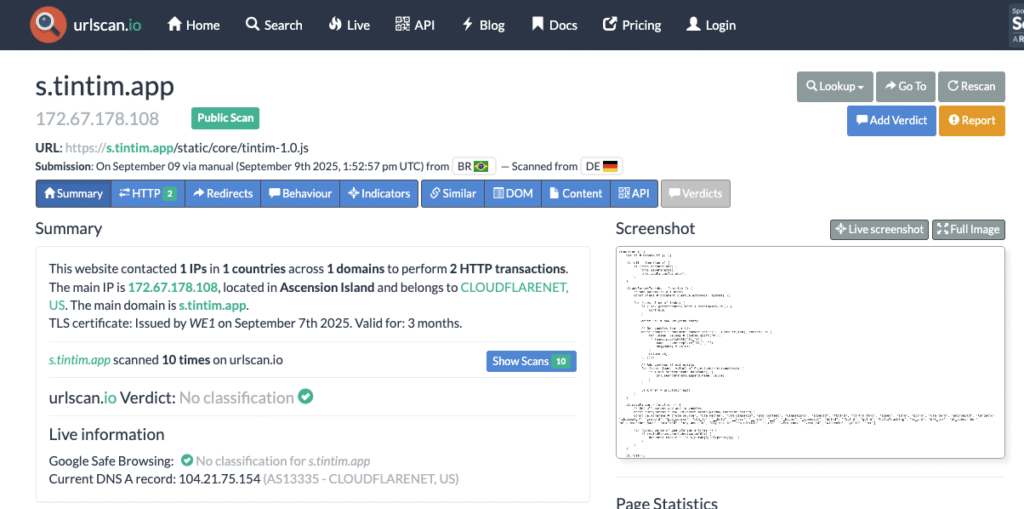Open the Live scans page
Screen dimensions: 1024x509
347,25
